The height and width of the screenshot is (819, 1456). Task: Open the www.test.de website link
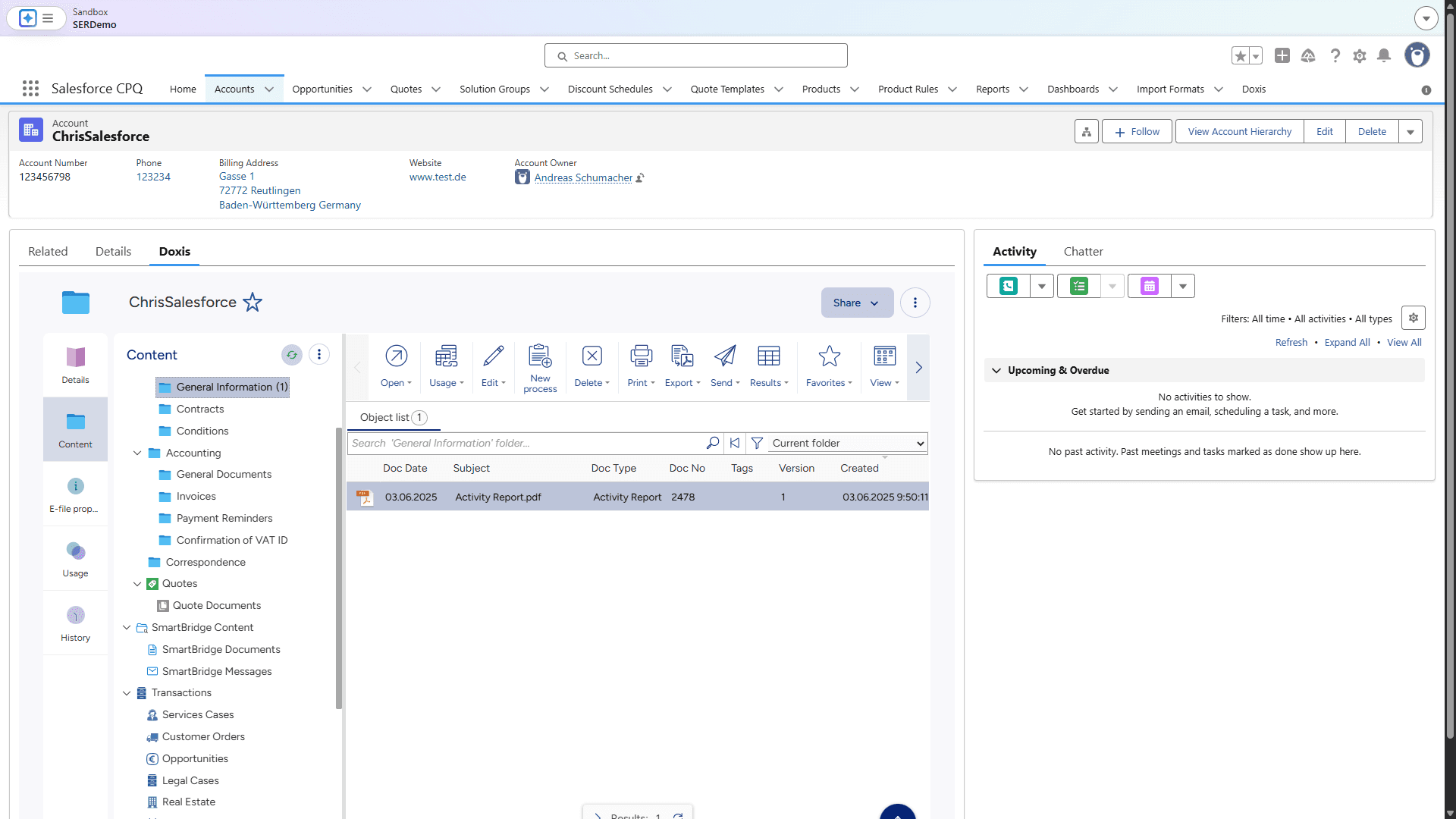tap(438, 177)
